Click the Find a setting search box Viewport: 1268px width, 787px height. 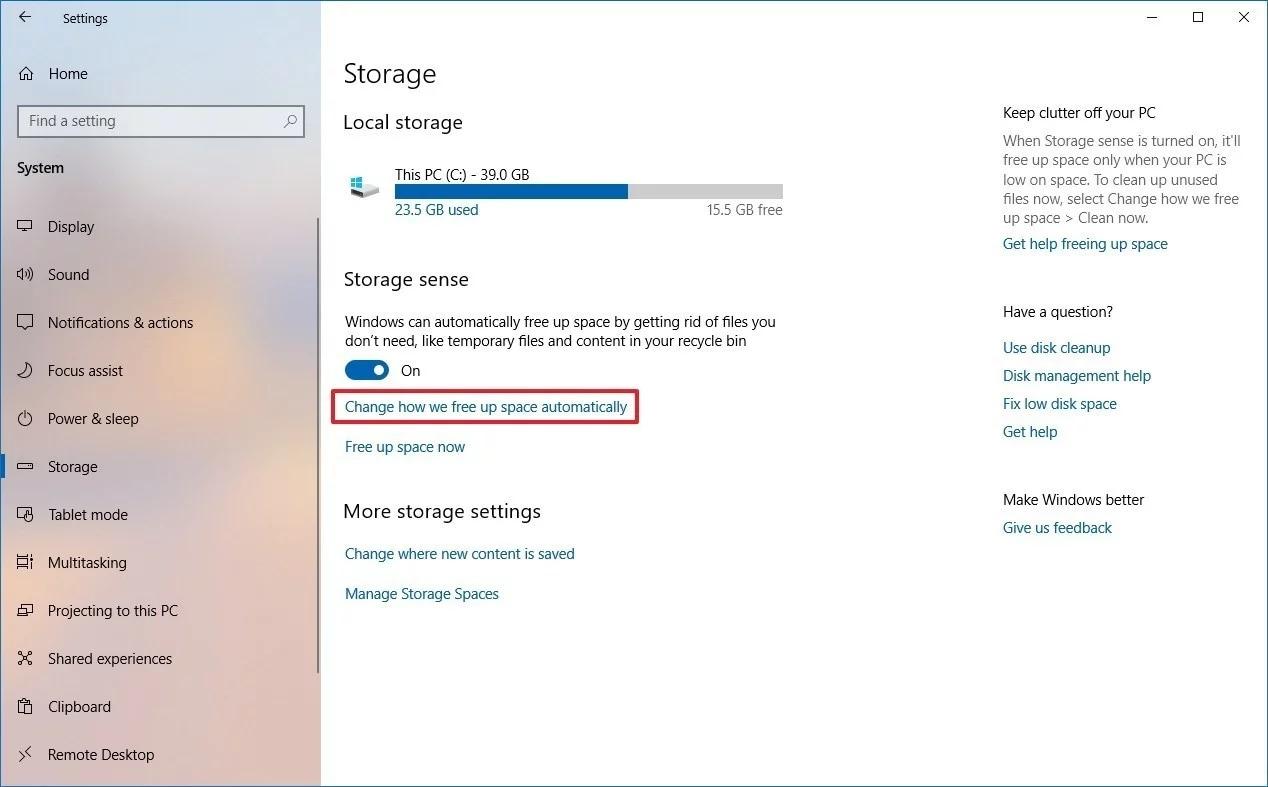pyautogui.click(x=160, y=120)
